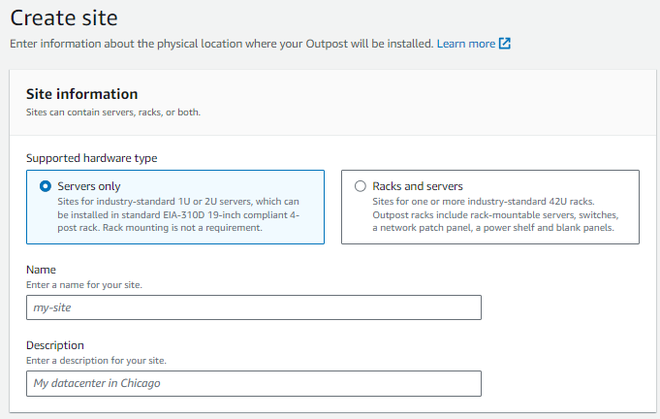This screenshot has height=419, width=660.
Task: Click the Name input field
Action: pyautogui.click(x=254, y=308)
